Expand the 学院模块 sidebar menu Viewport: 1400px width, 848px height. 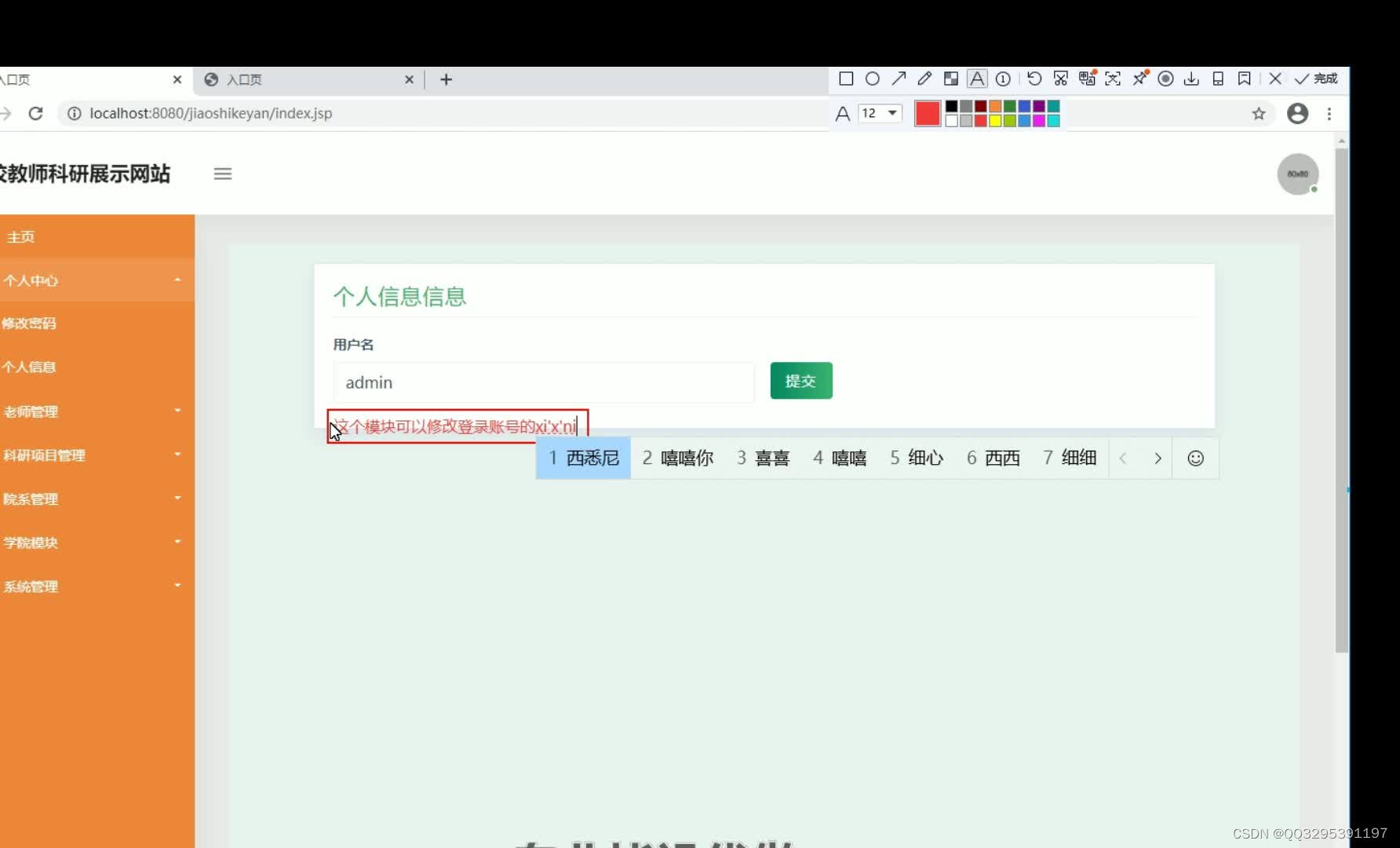[x=97, y=543]
